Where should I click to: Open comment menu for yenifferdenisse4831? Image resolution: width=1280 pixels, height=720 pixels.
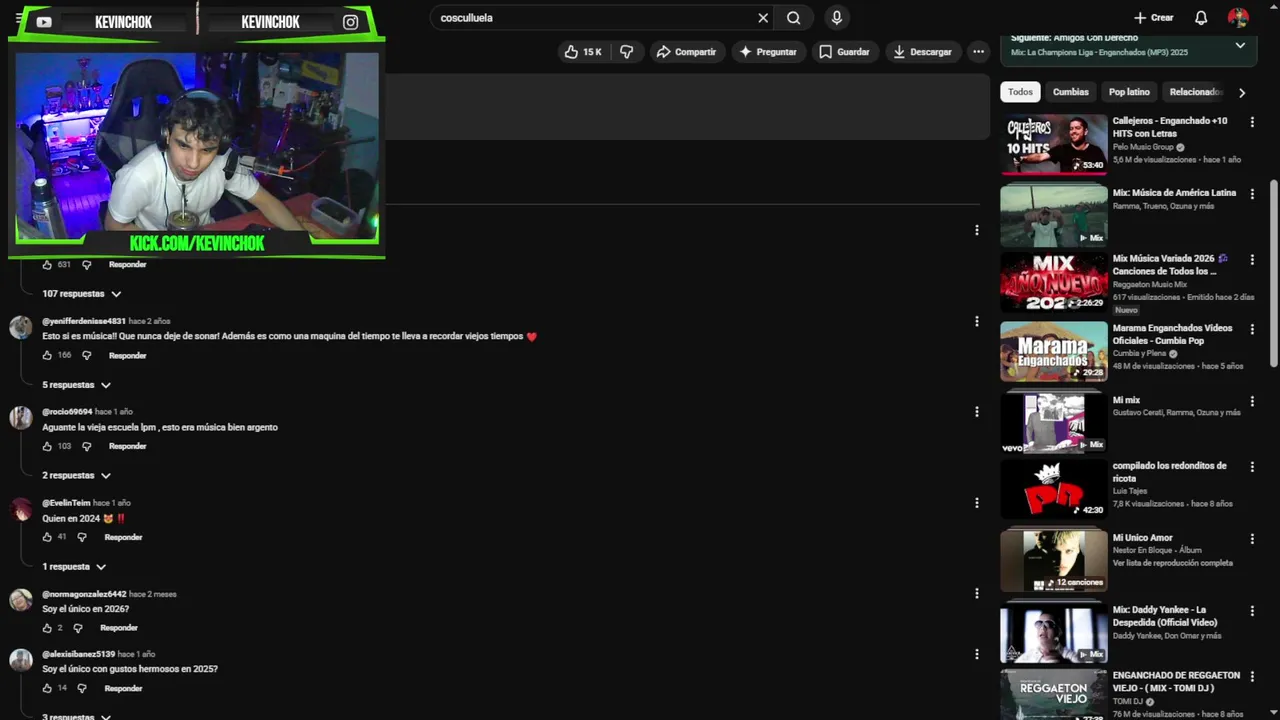coord(977,321)
